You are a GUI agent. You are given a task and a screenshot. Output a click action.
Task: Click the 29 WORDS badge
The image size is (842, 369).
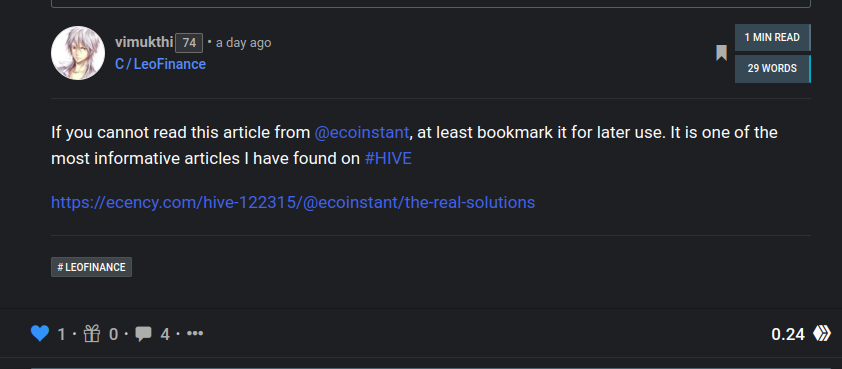pyautogui.click(x=773, y=69)
